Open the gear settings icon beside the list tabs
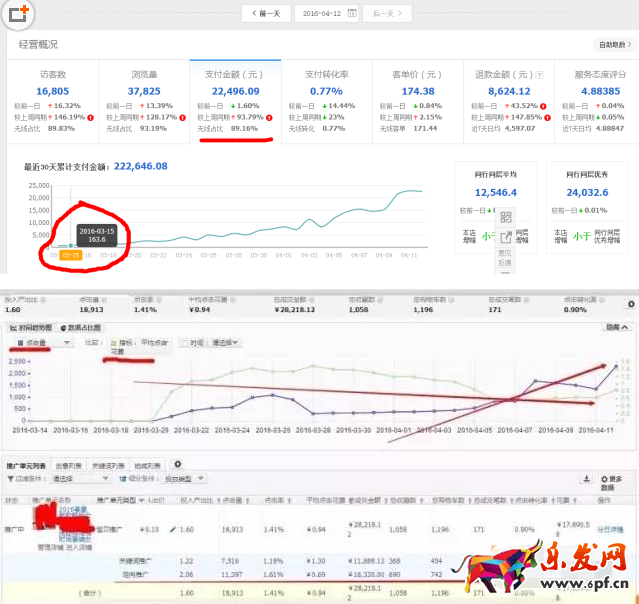 pyautogui.click(x=178, y=464)
